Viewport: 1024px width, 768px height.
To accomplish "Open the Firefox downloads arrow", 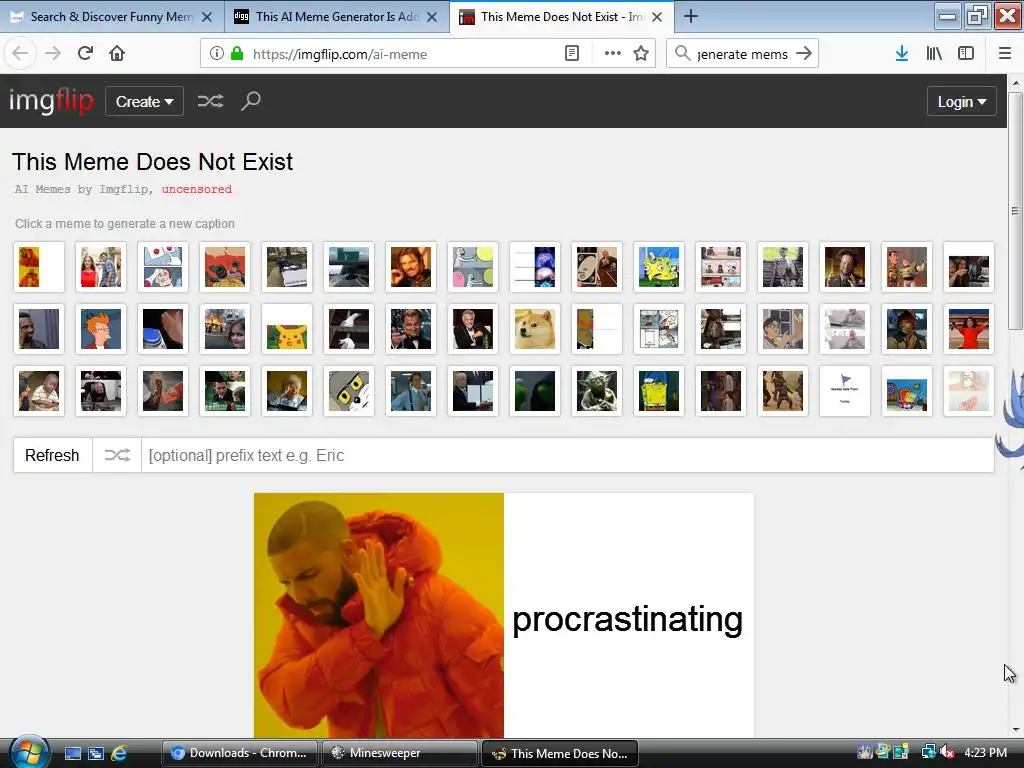I will point(902,54).
